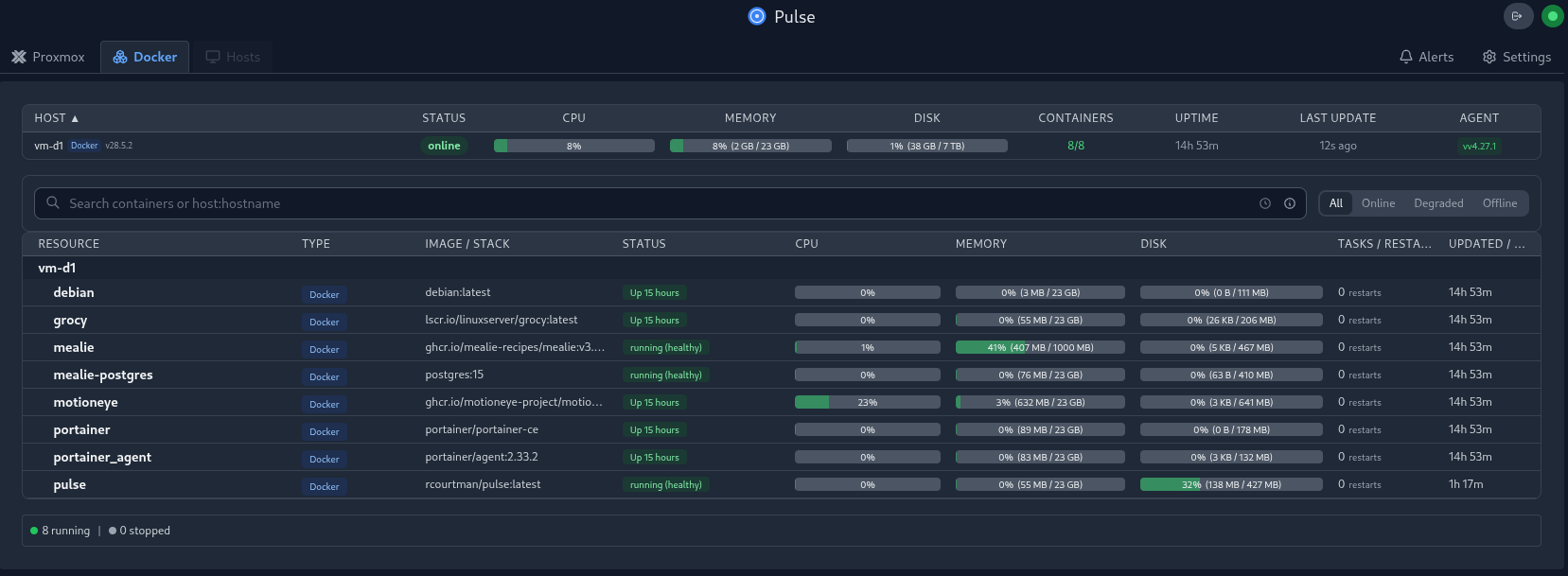
Task: Click the container search input field
Action: coord(653,203)
